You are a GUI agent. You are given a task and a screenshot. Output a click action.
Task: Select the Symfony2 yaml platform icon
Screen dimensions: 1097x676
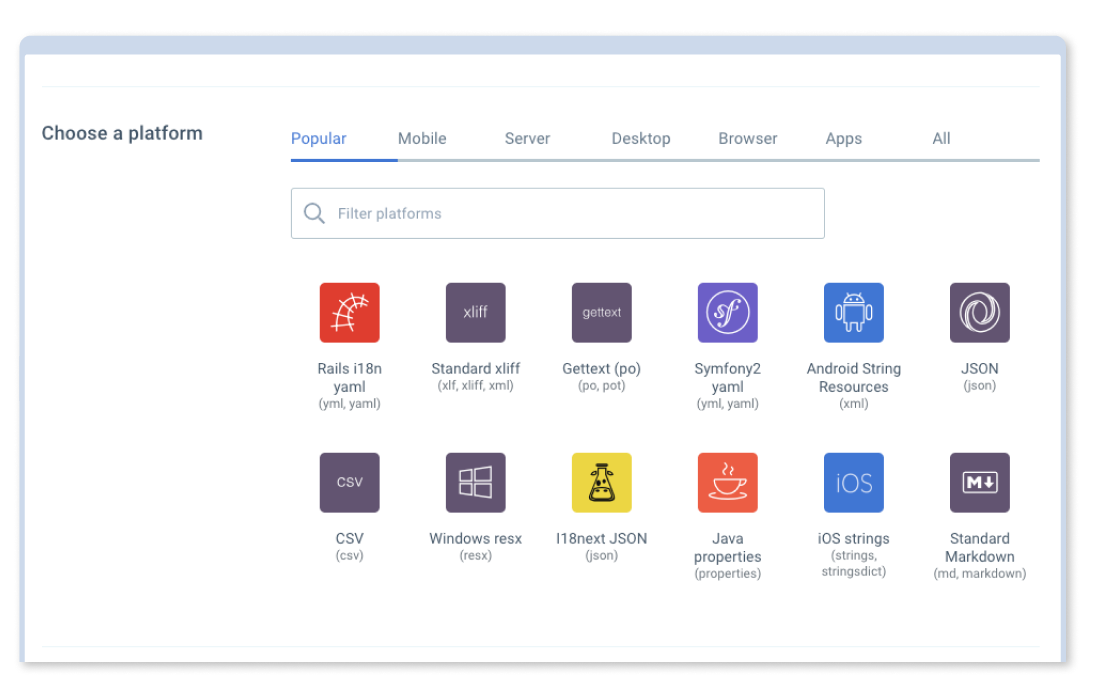[x=728, y=313]
